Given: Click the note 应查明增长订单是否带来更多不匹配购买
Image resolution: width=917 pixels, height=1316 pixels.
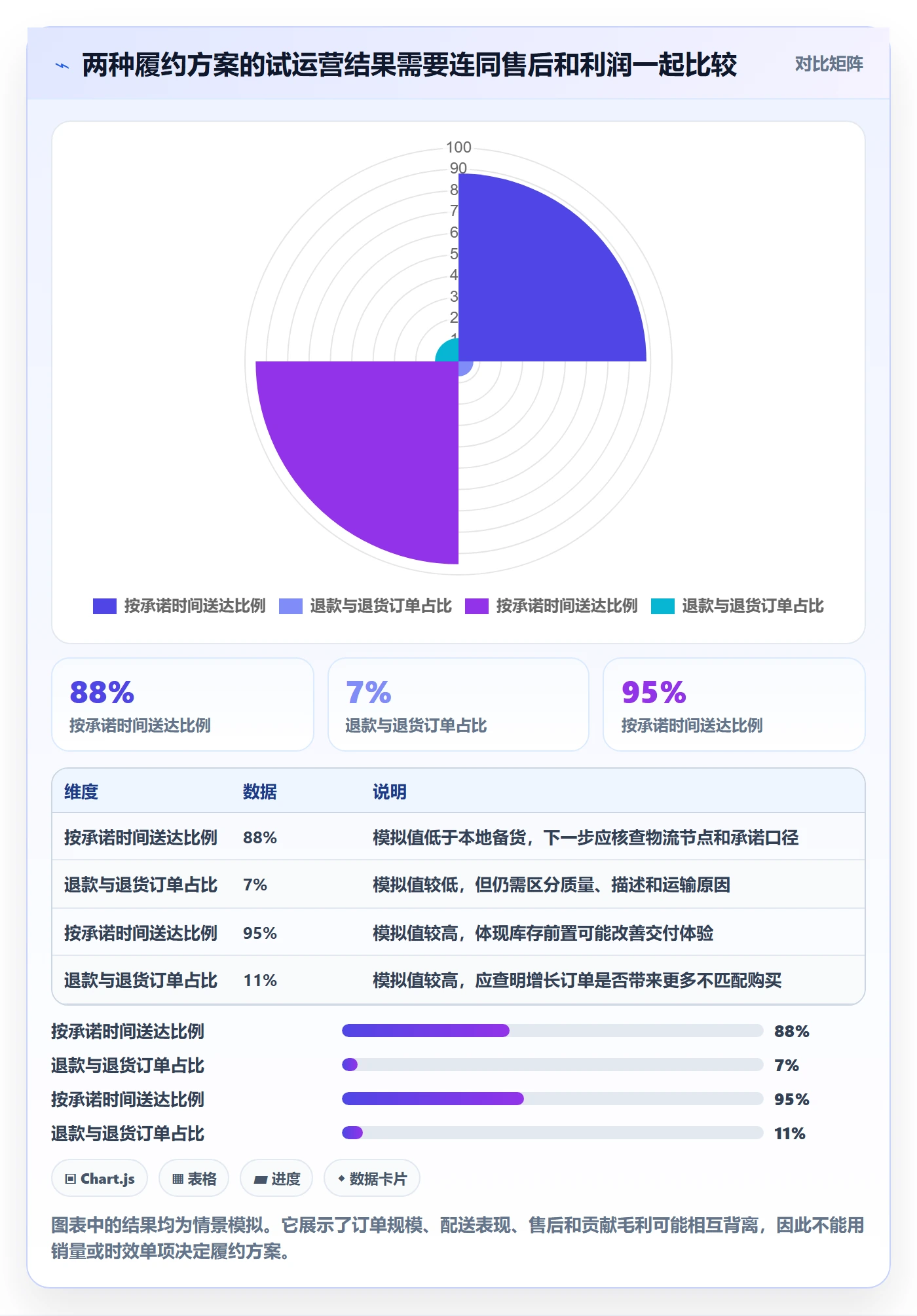Looking at the screenshot, I should [628, 980].
